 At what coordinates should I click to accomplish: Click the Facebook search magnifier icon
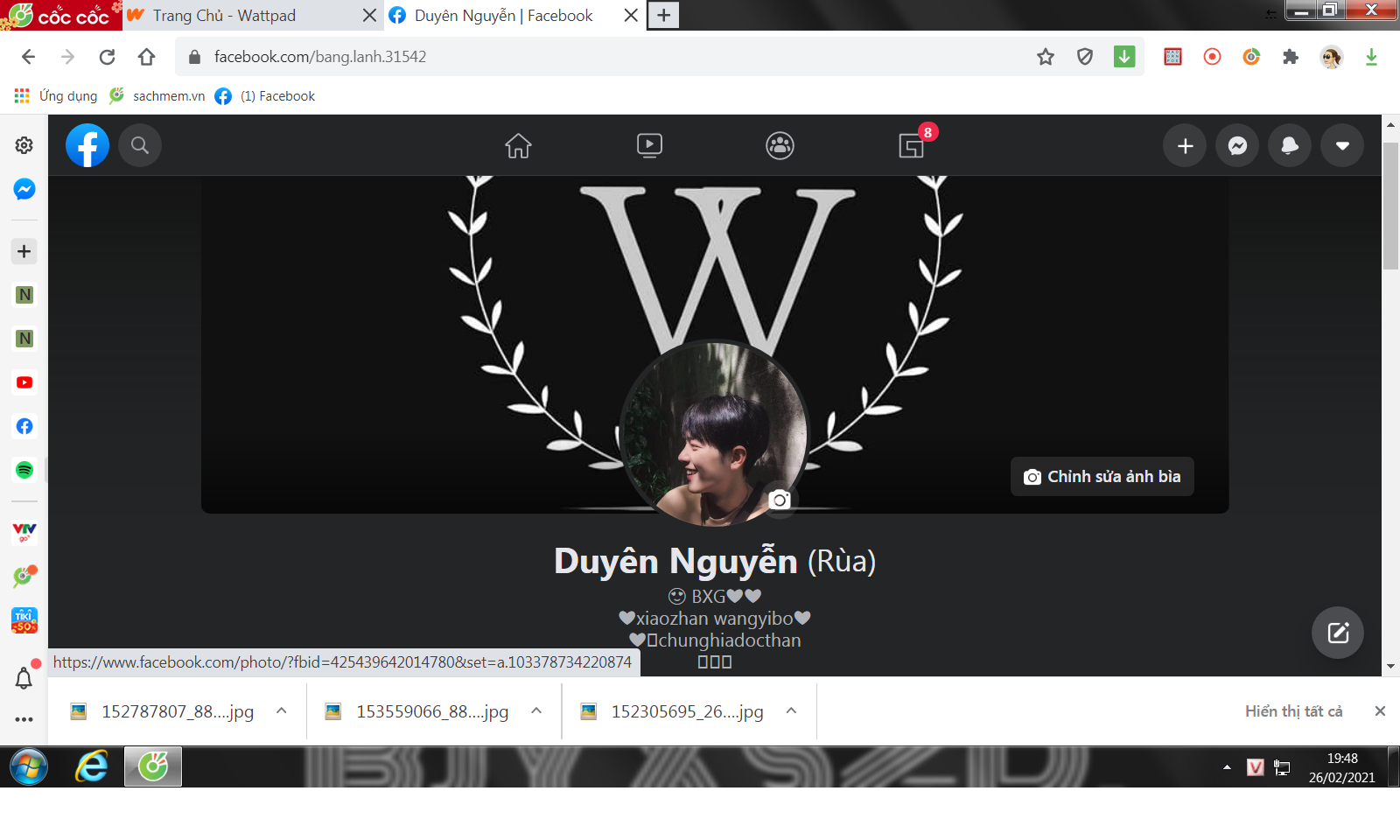click(140, 145)
